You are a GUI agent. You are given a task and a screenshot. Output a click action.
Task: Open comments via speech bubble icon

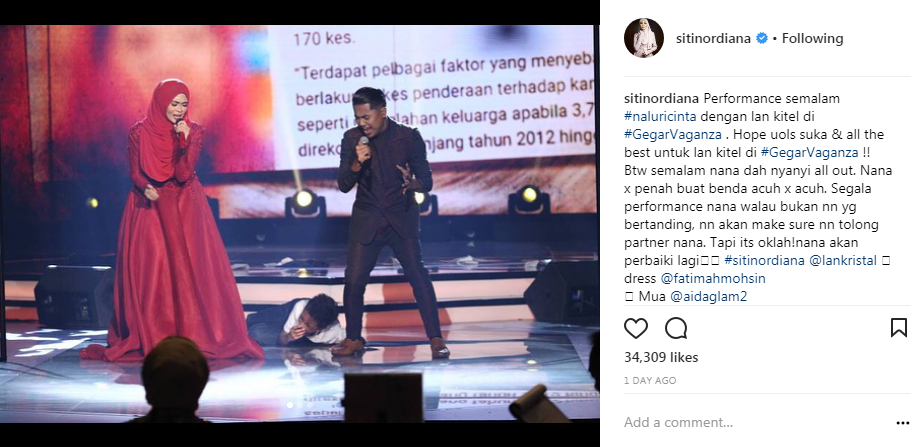[676, 328]
